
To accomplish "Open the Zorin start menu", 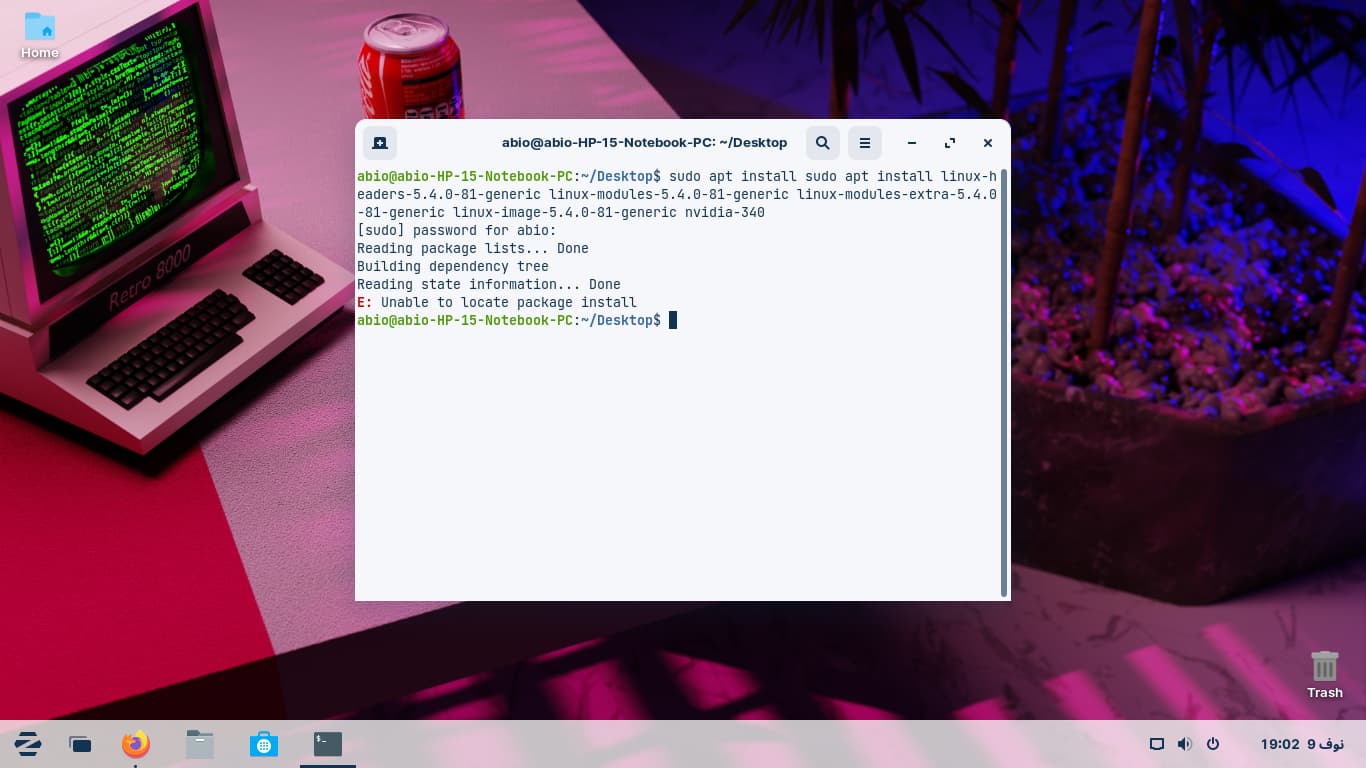I will coord(28,744).
